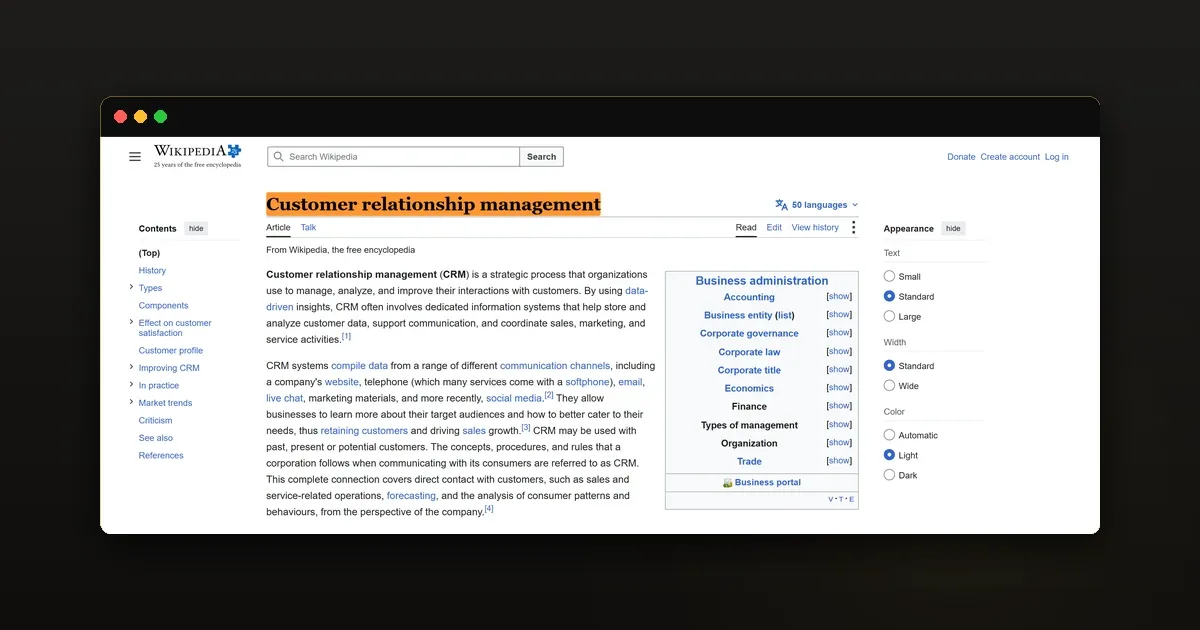The height and width of the screenshot is (630, 1200).
Task: Open the Business administration link
Action: (x=762, y=281)
